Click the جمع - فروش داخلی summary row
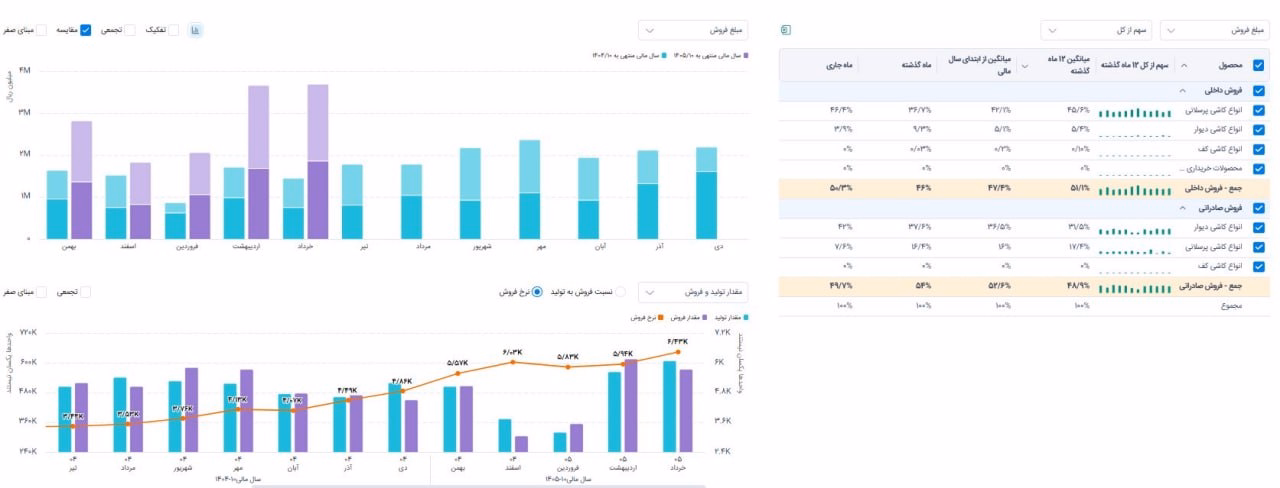Image resolution: width=1280 pixels, height=488 pixels. click(x=1024, y=188)
